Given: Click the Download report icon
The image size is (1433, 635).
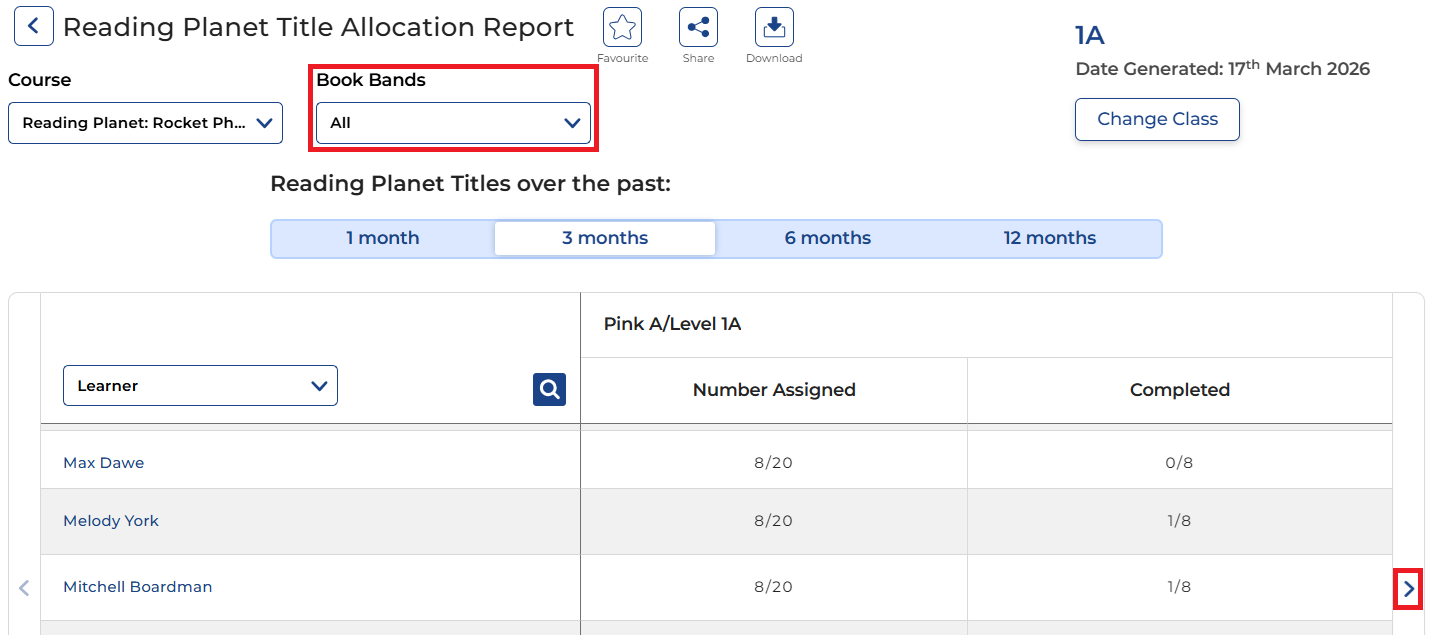Looking at the screenshot, I should [x=773, y=27].
